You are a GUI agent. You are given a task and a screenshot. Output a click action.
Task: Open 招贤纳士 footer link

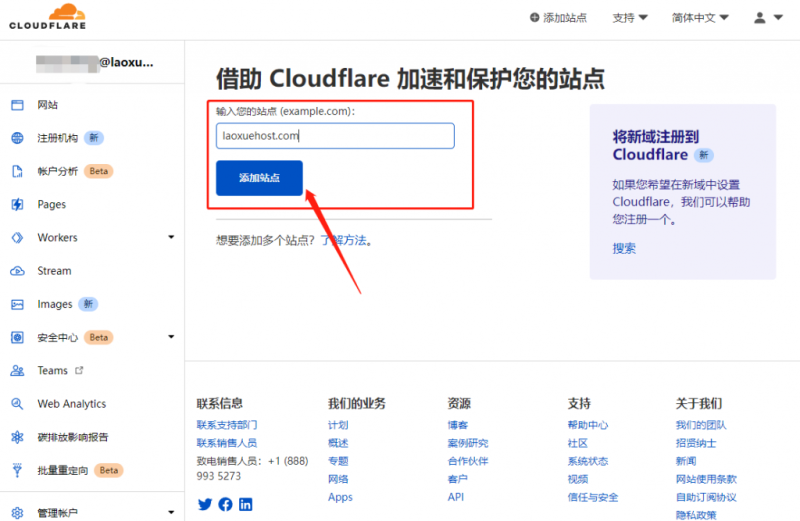696,443
